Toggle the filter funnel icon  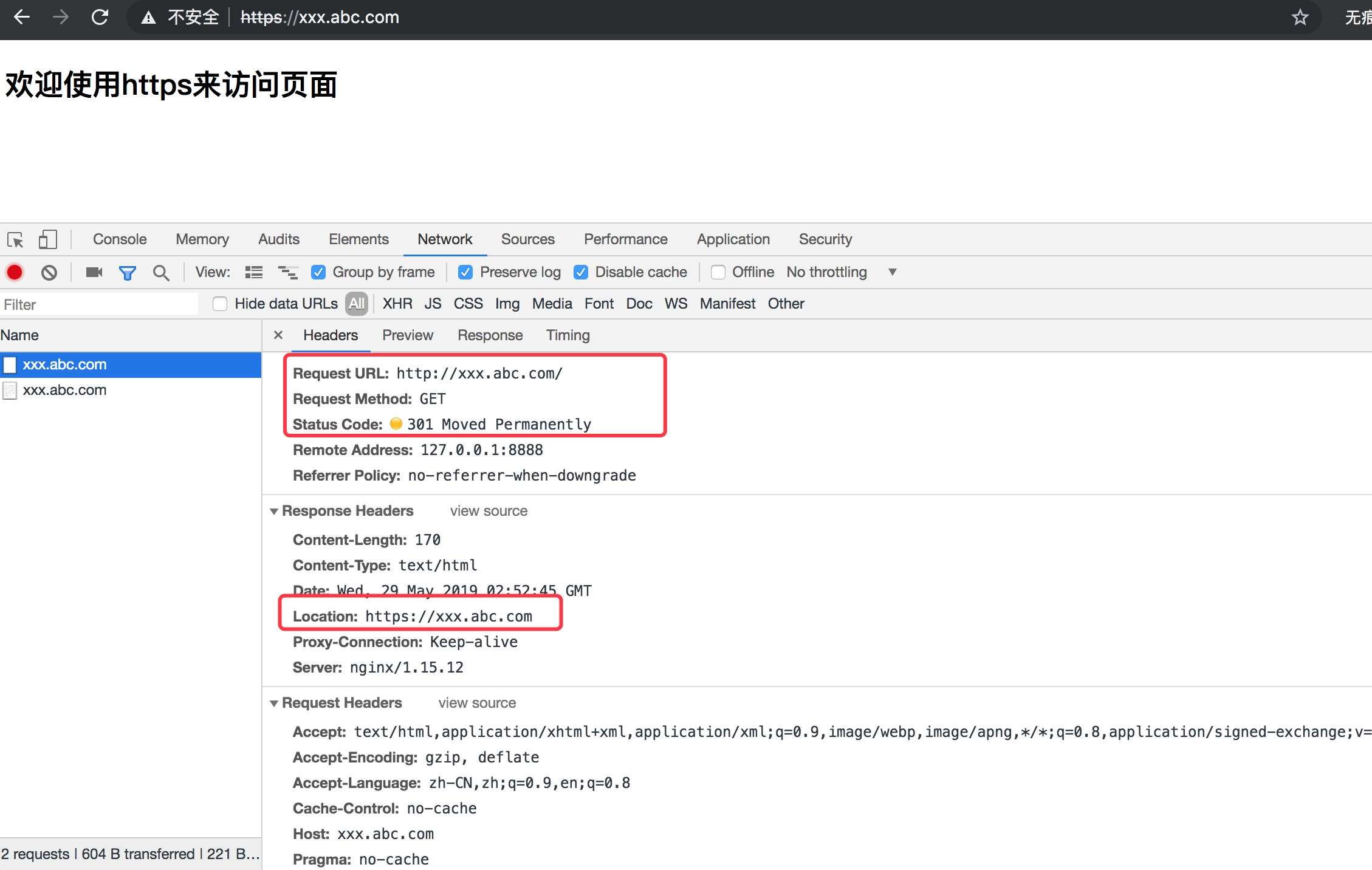pos(127,273)
